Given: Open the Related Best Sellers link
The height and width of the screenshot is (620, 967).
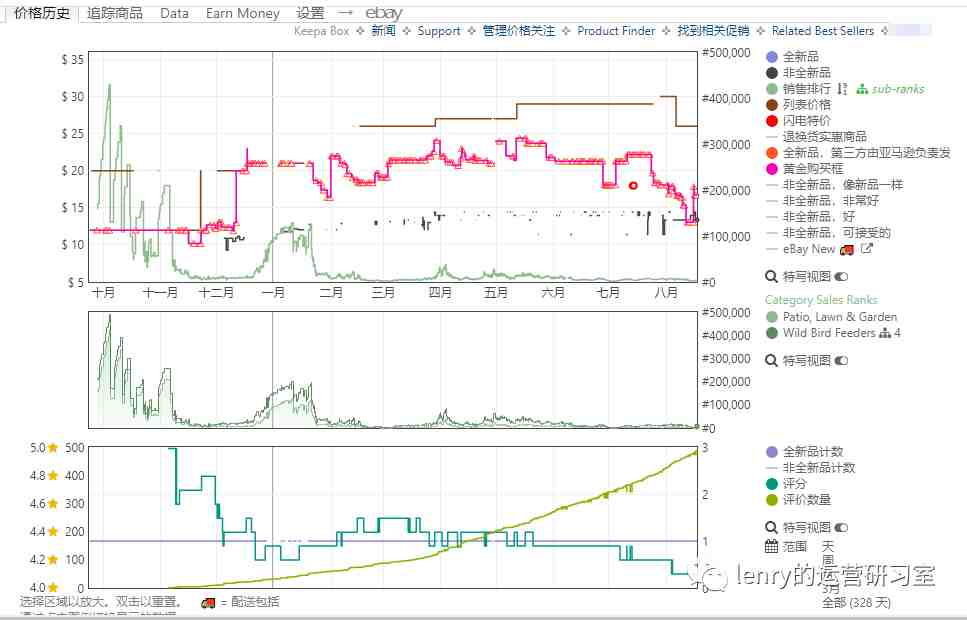Looking at the screenshot, I should (823, 31).
